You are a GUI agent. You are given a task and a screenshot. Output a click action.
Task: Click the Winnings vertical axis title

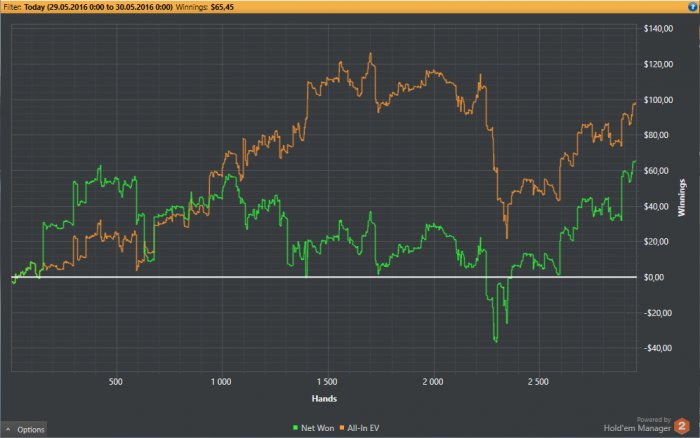[x=681, y=197]
